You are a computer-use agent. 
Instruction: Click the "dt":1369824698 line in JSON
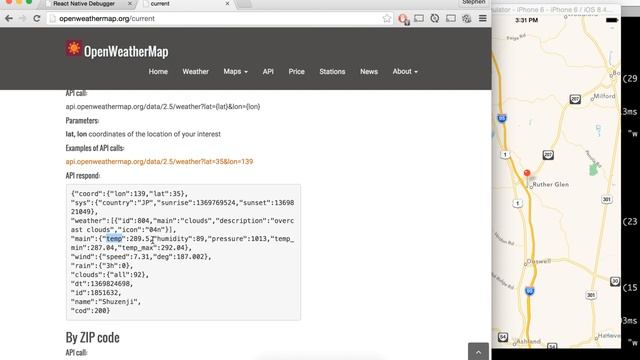pos(102,284)
